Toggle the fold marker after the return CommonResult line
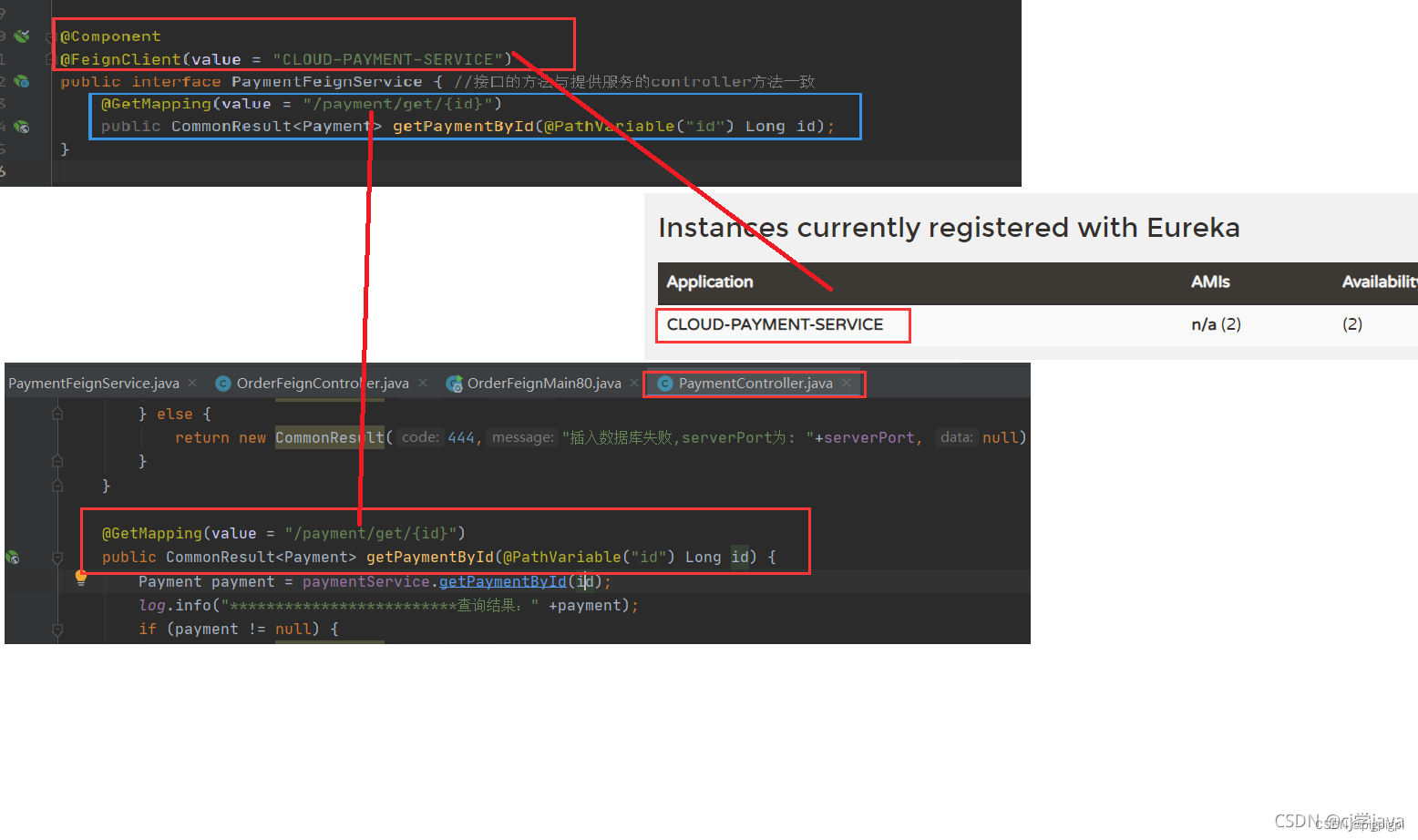The height and width of the screenshot is (840, 1418). tap(57, 462)
